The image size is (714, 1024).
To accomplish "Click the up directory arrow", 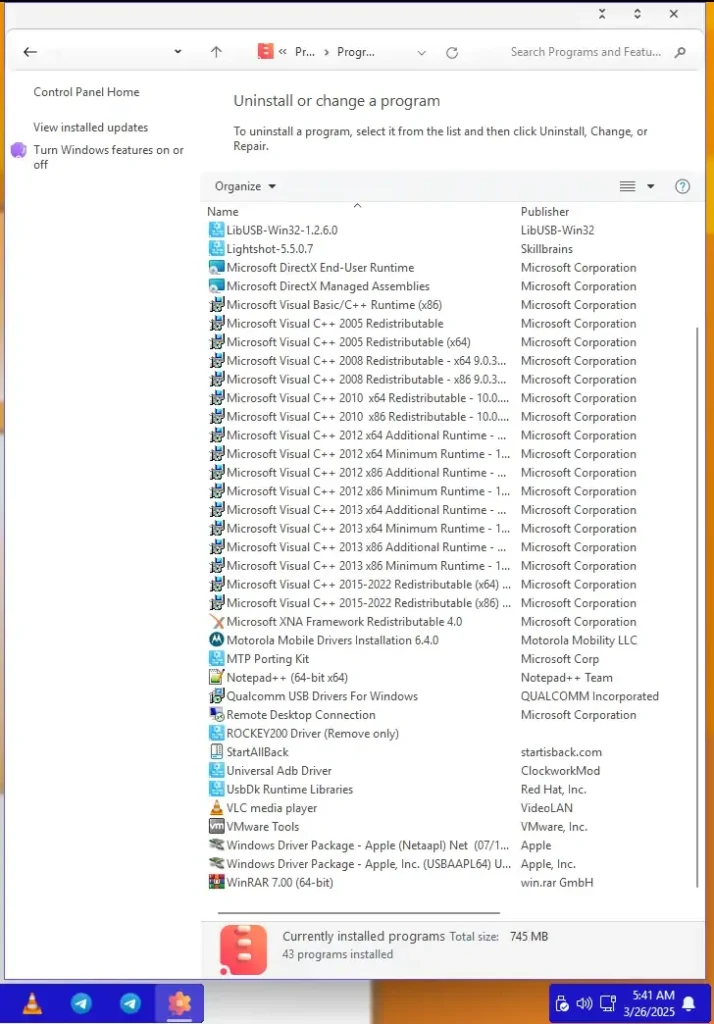I will pos(216,52).
